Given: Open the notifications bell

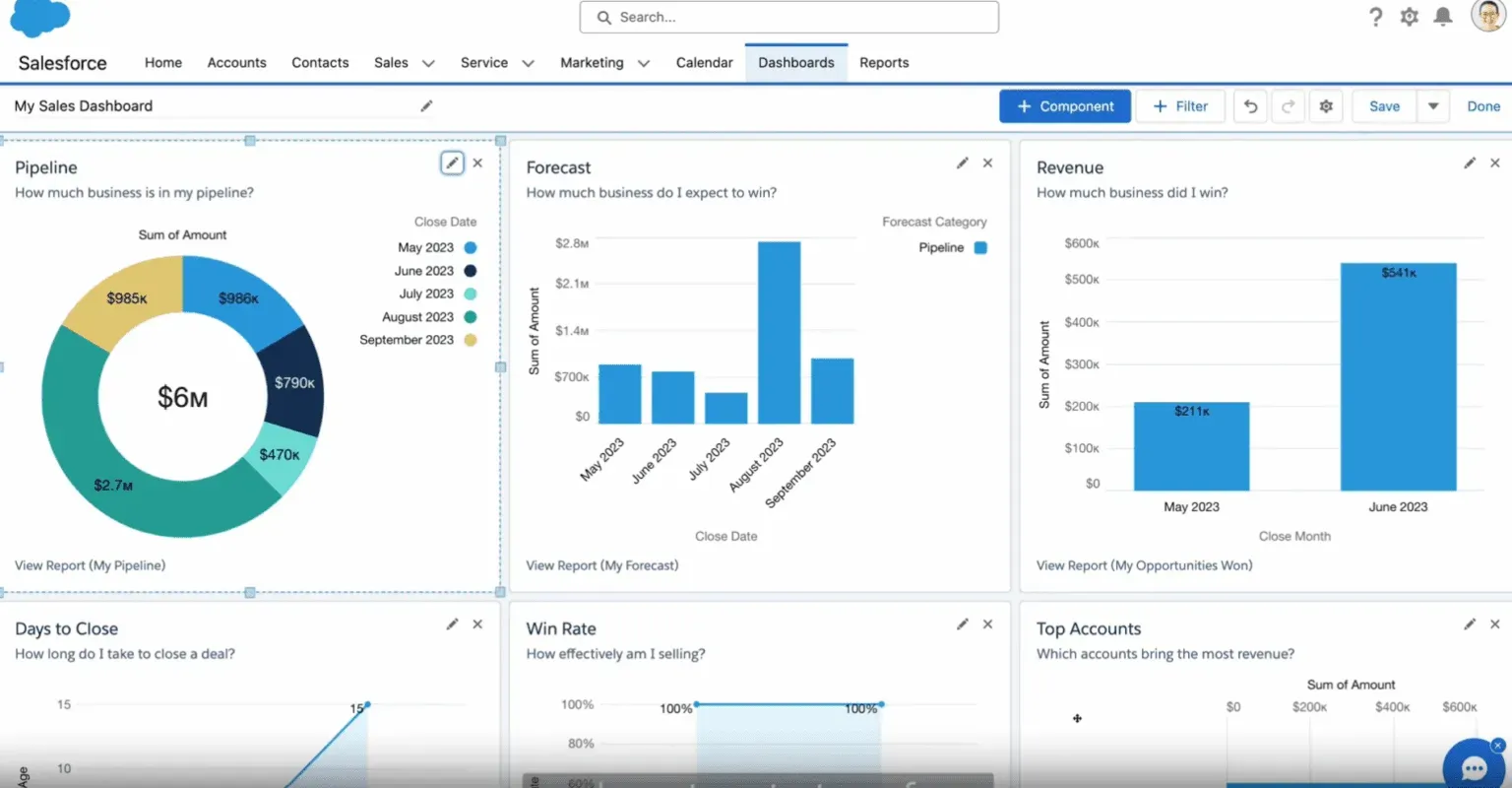Looking at the screenshot, I should pyautogui.click(x=1442, y=17).
